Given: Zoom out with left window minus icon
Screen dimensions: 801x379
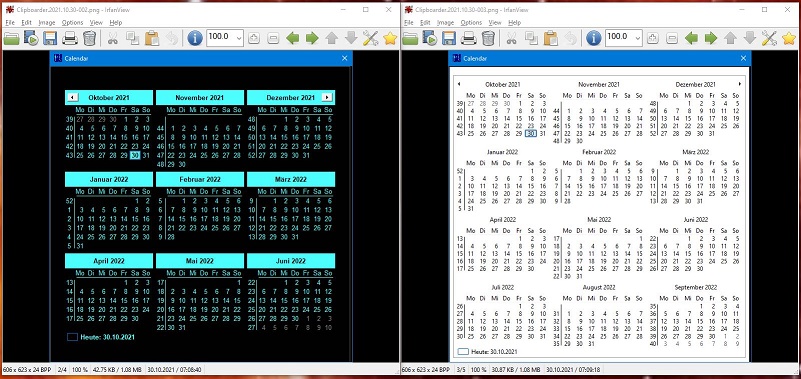Looking at the screenshot, I should coord(273,38).
